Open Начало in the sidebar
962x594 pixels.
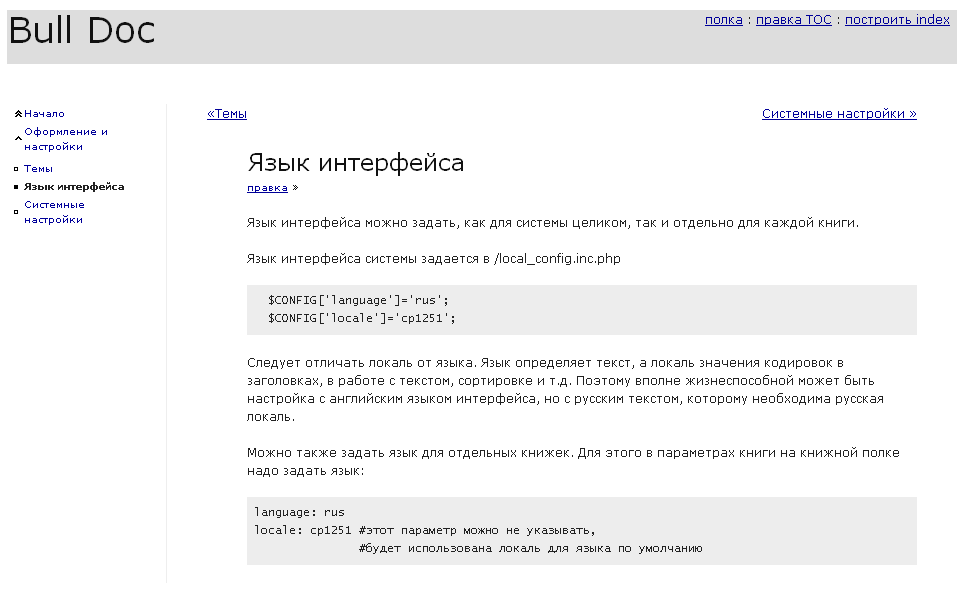click(44, 114)
